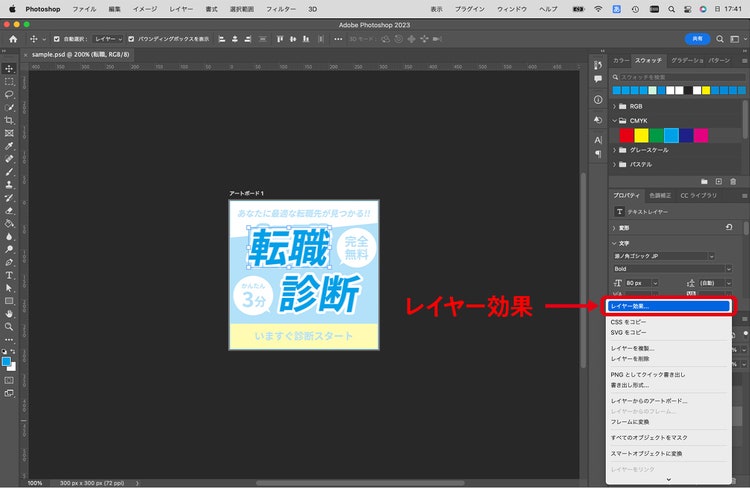Expand the RGB swatch group
The width and height of the screenshot is (750, 488).
click(x=615, y=106)
